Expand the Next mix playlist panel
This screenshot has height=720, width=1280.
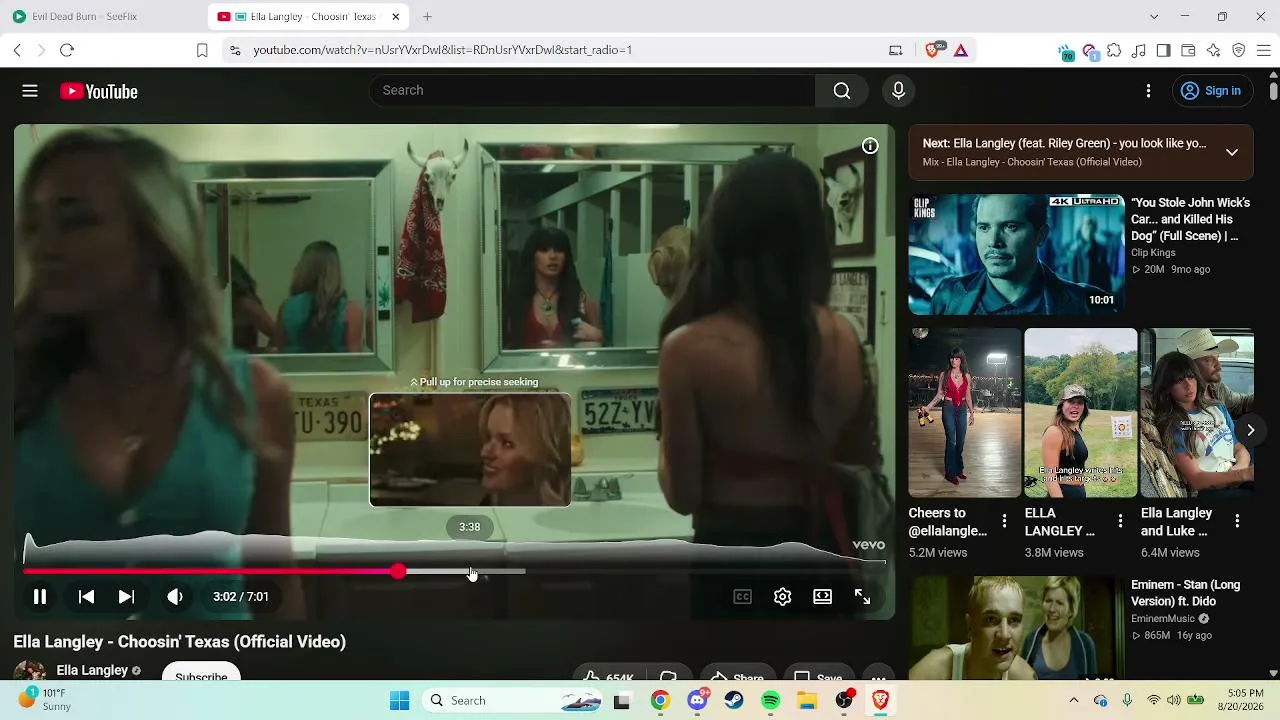click(1232, 152)
